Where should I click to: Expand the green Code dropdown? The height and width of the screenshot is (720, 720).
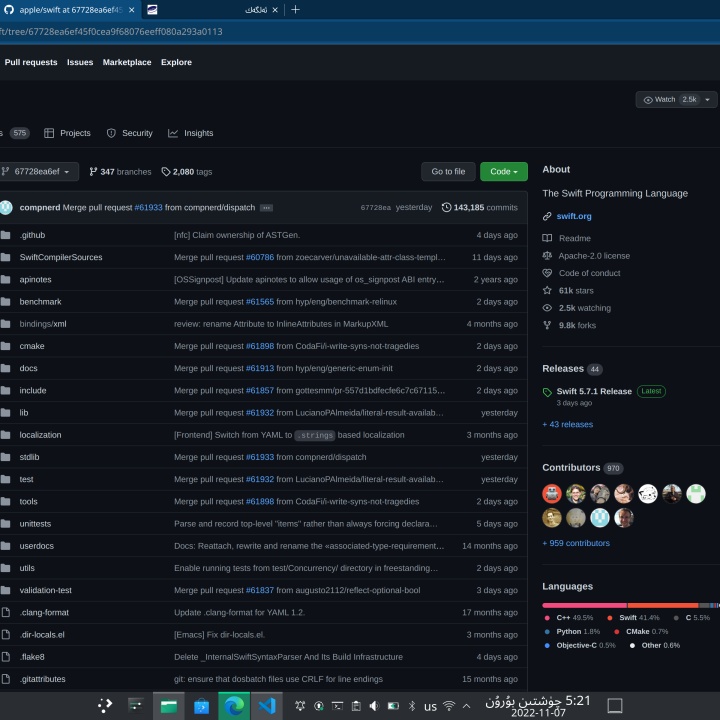click(504, 171)
